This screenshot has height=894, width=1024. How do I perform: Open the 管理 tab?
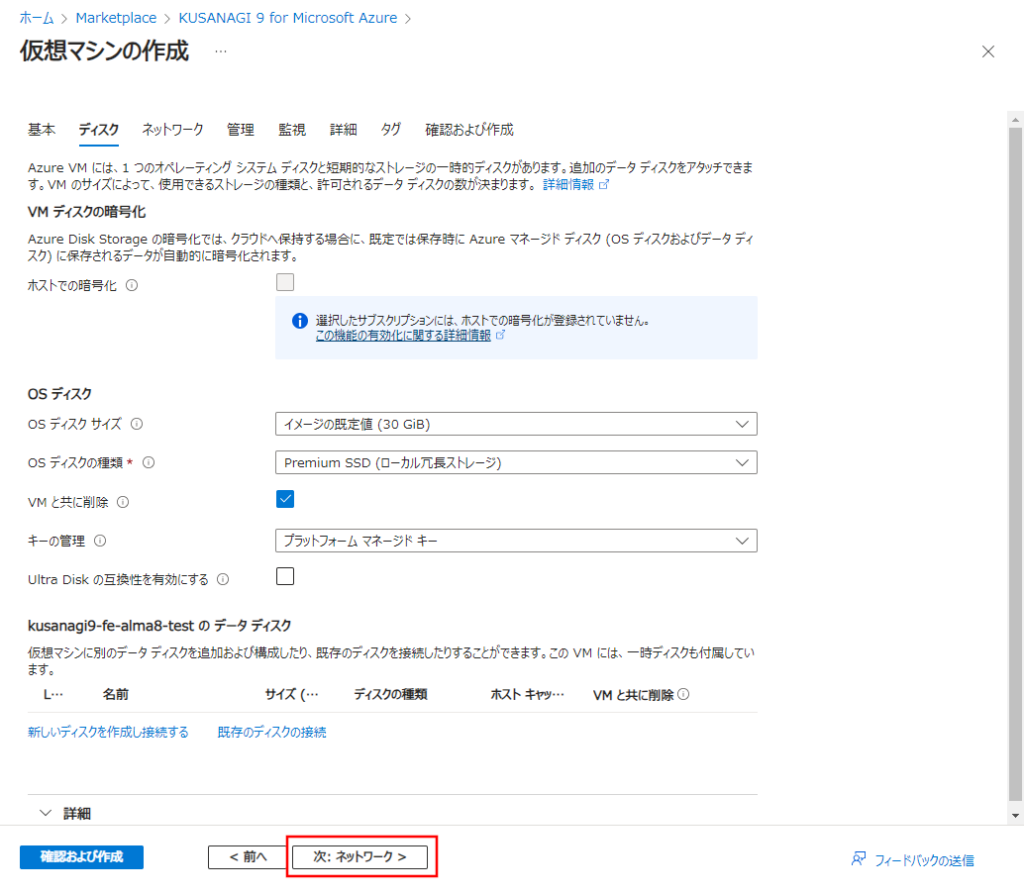pos(240,129)
